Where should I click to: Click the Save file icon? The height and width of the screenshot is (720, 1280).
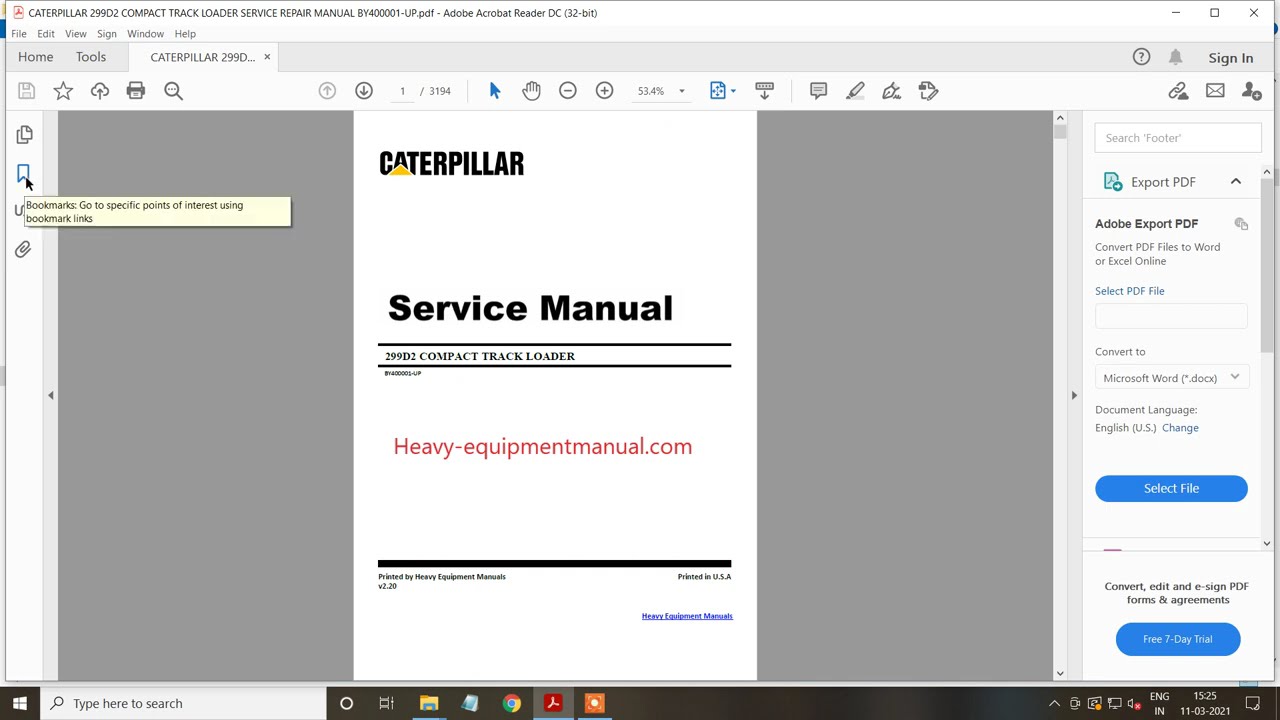[27, 91]
